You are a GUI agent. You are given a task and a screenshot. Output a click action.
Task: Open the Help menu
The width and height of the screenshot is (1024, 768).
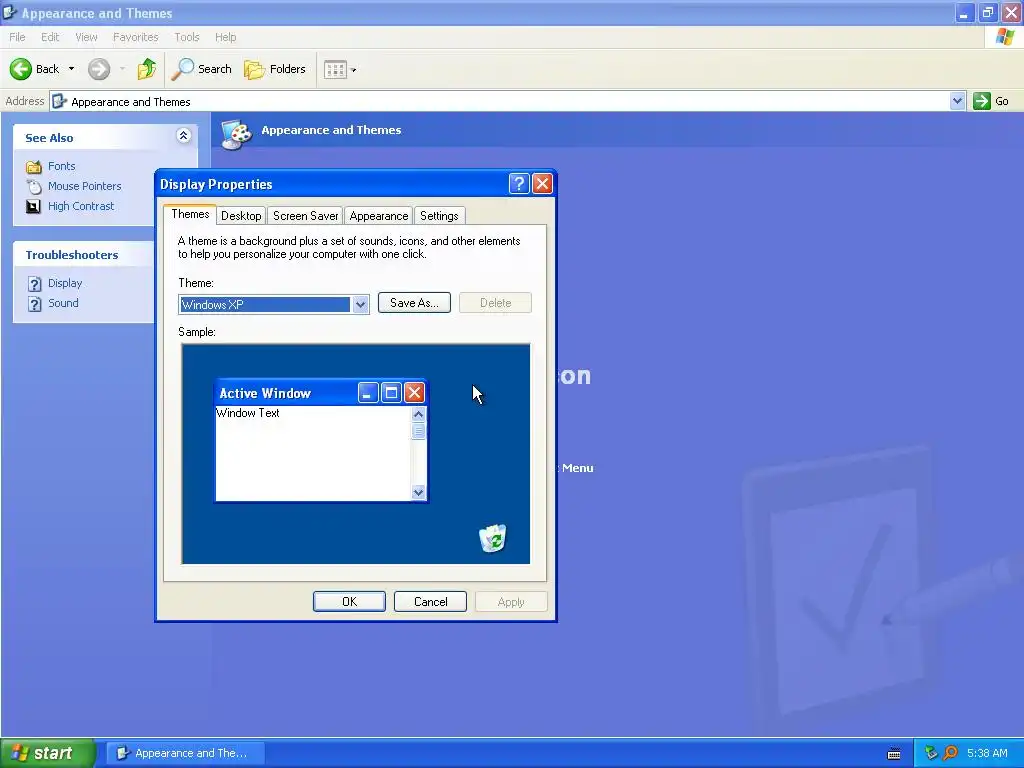tap(225, 37)
